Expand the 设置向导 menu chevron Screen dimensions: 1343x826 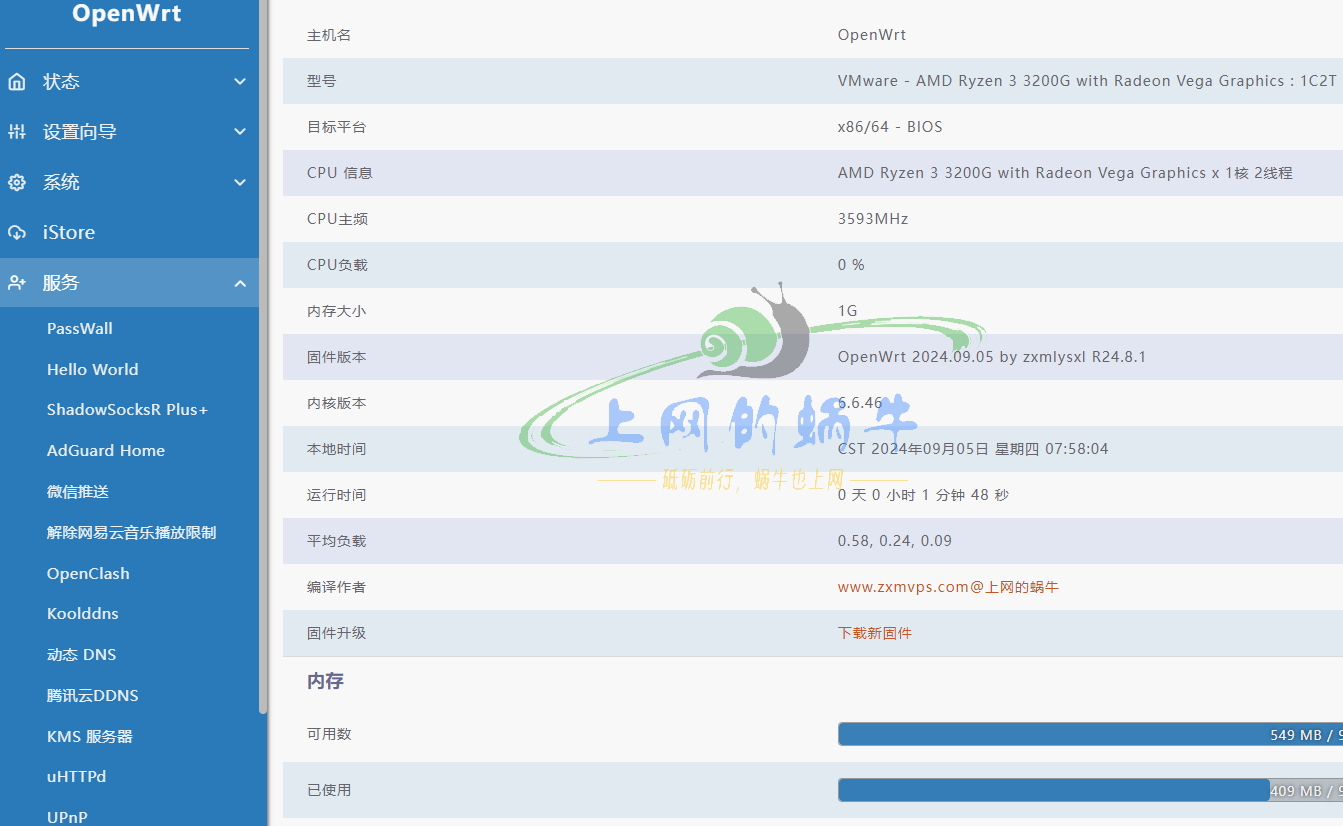point(240,132)
